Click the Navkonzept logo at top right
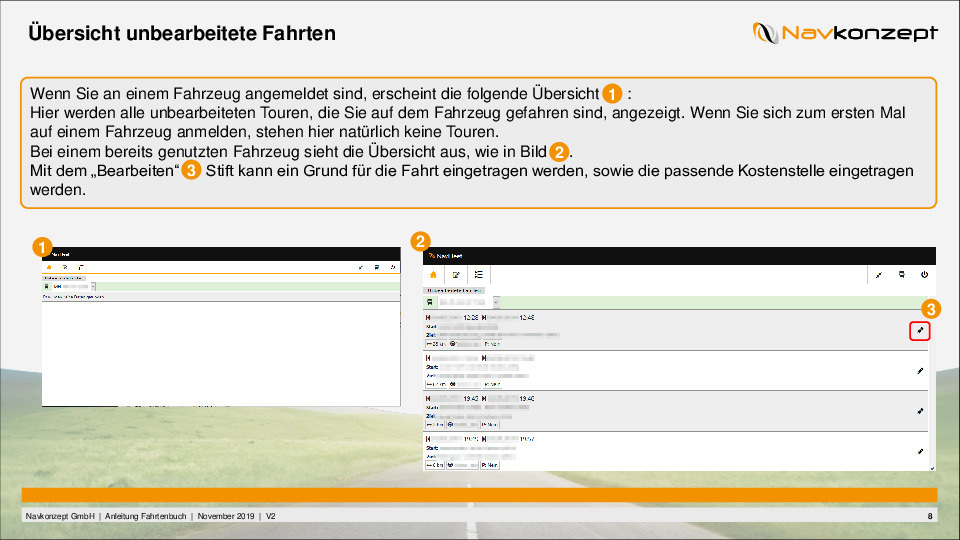 click(x=845, y=34)
